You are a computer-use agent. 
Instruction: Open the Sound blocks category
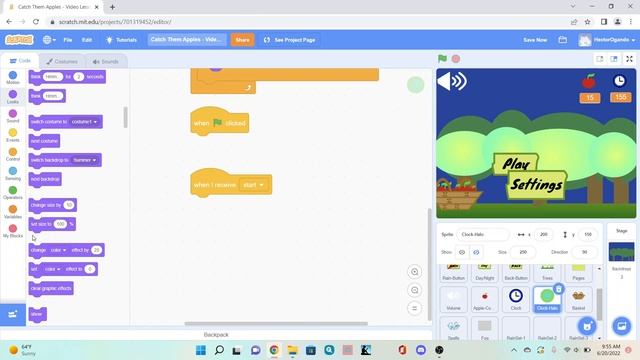(x=13, y=116)
